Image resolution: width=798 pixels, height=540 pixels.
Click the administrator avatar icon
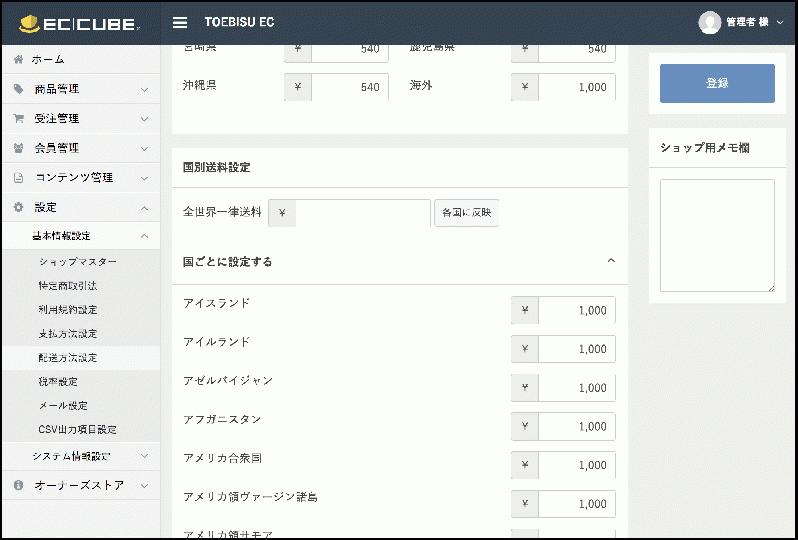coord(709,22)
